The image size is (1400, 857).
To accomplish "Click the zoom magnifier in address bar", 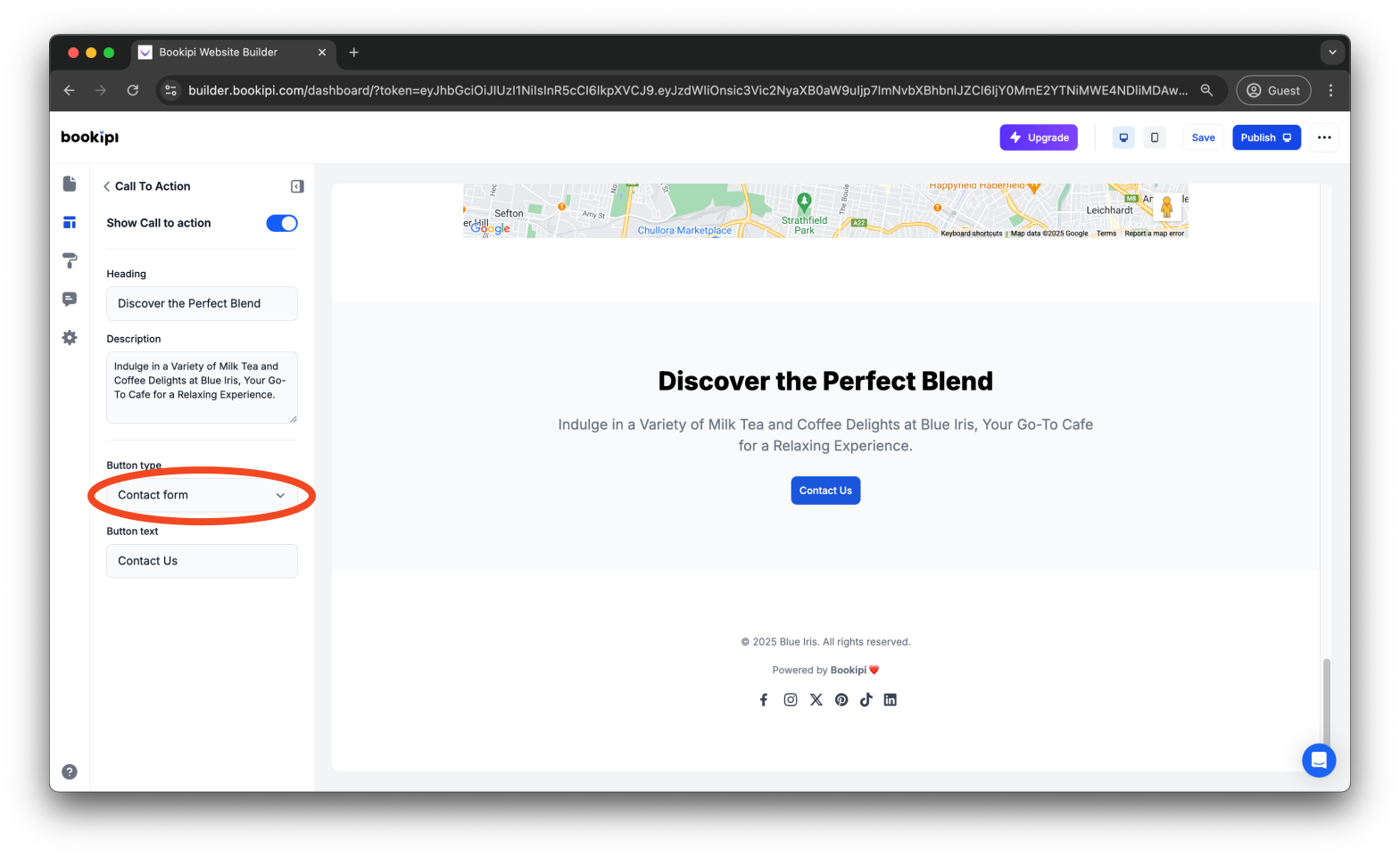I will (x=1206, y=90).
